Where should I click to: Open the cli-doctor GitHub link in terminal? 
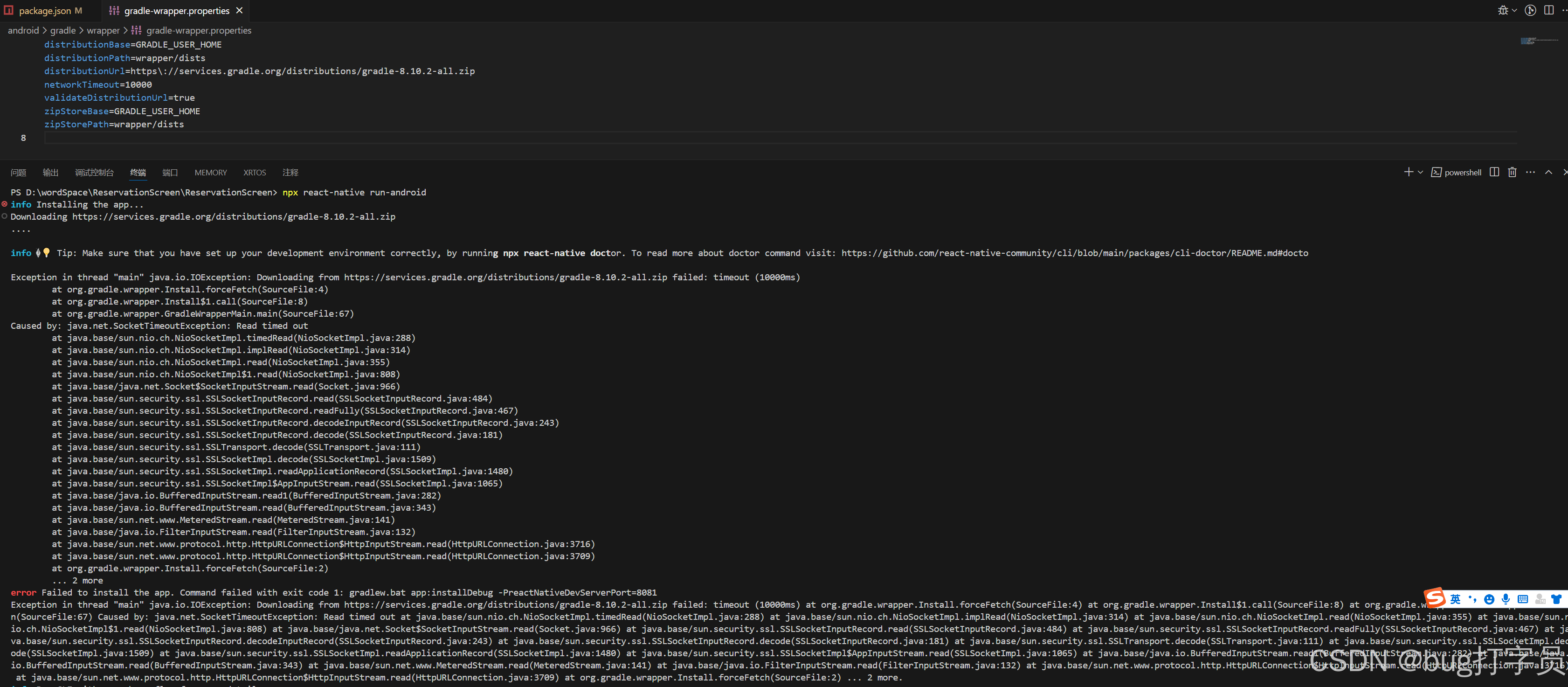click(1074, 253)
